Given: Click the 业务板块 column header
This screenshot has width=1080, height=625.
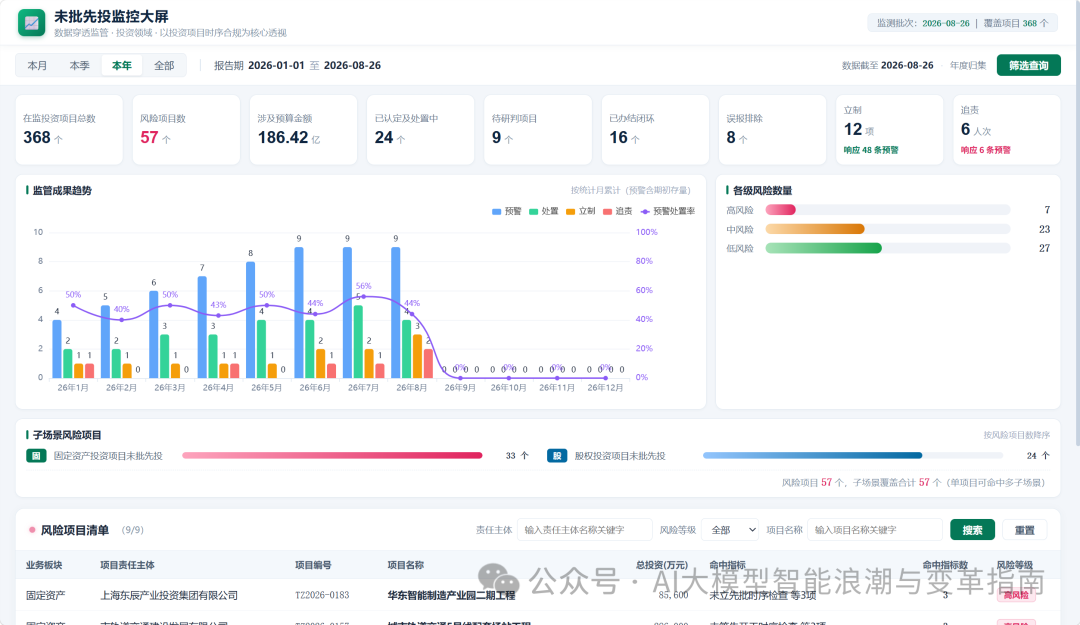Looking at the screenshot, I should tap(44, 565).
